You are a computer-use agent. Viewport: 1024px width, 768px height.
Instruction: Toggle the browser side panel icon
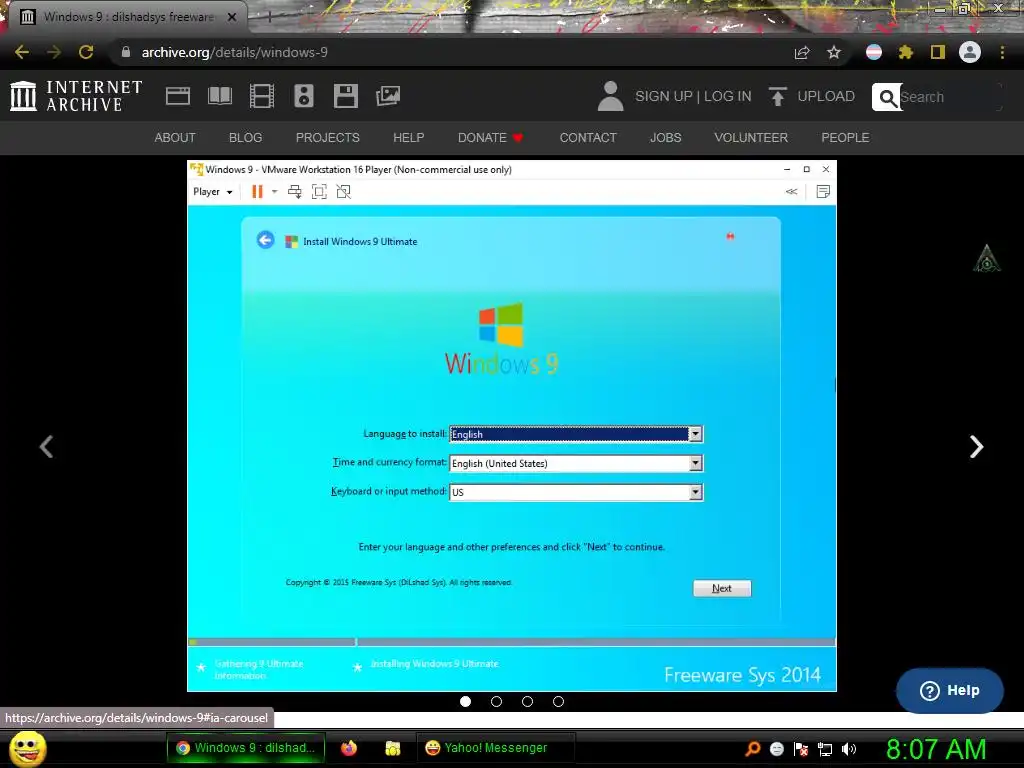(938, 52)
